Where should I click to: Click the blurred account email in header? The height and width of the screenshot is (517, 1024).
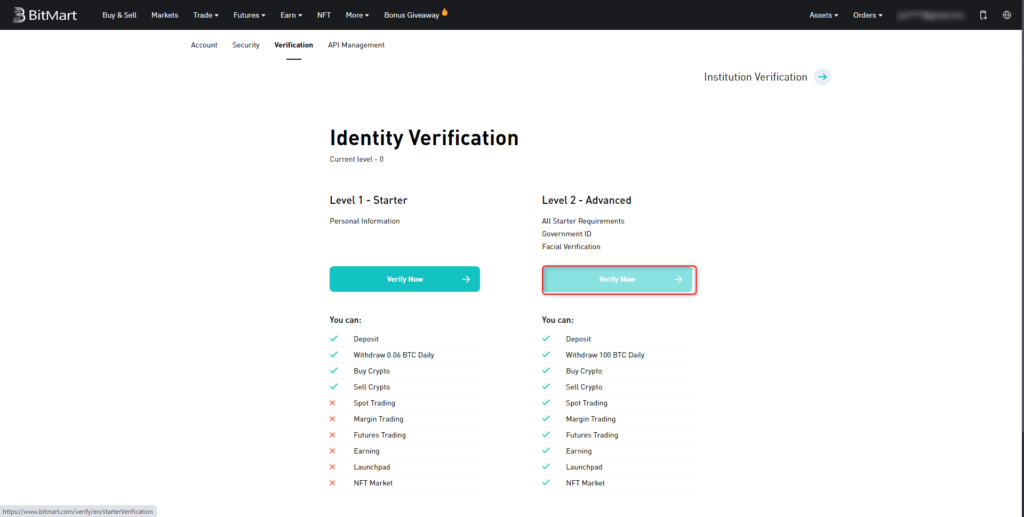(930, 15)
